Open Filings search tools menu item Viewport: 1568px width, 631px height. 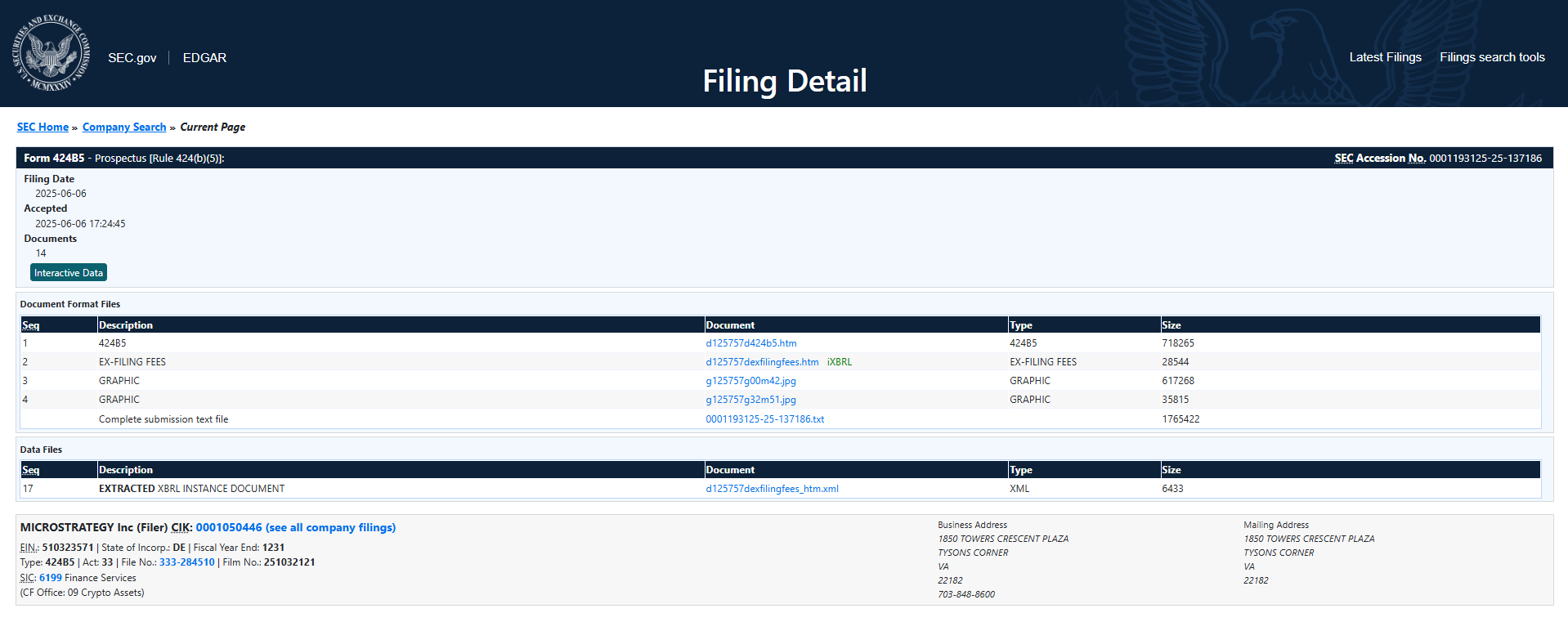pos(1492,57)
